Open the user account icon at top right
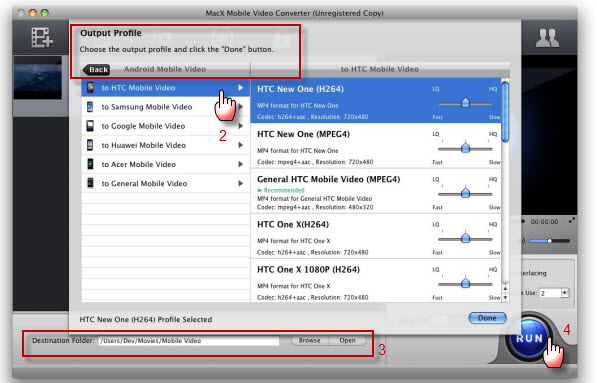Image resolution: width=597 pixels, height=383 pixels. (547, 38)
